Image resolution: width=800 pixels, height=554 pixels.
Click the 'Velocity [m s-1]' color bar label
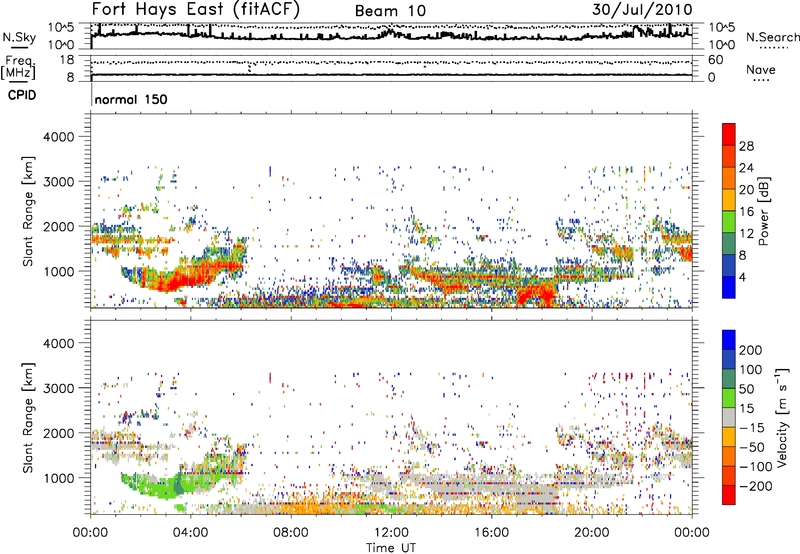(x=782, y=417)
